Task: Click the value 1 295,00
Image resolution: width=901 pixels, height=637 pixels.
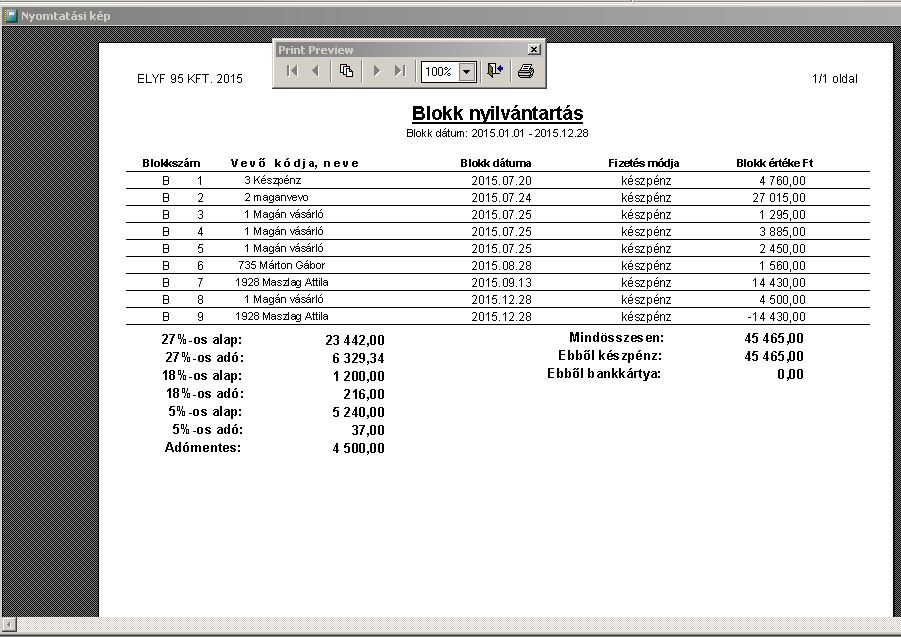Action: (x=782, y=215)
